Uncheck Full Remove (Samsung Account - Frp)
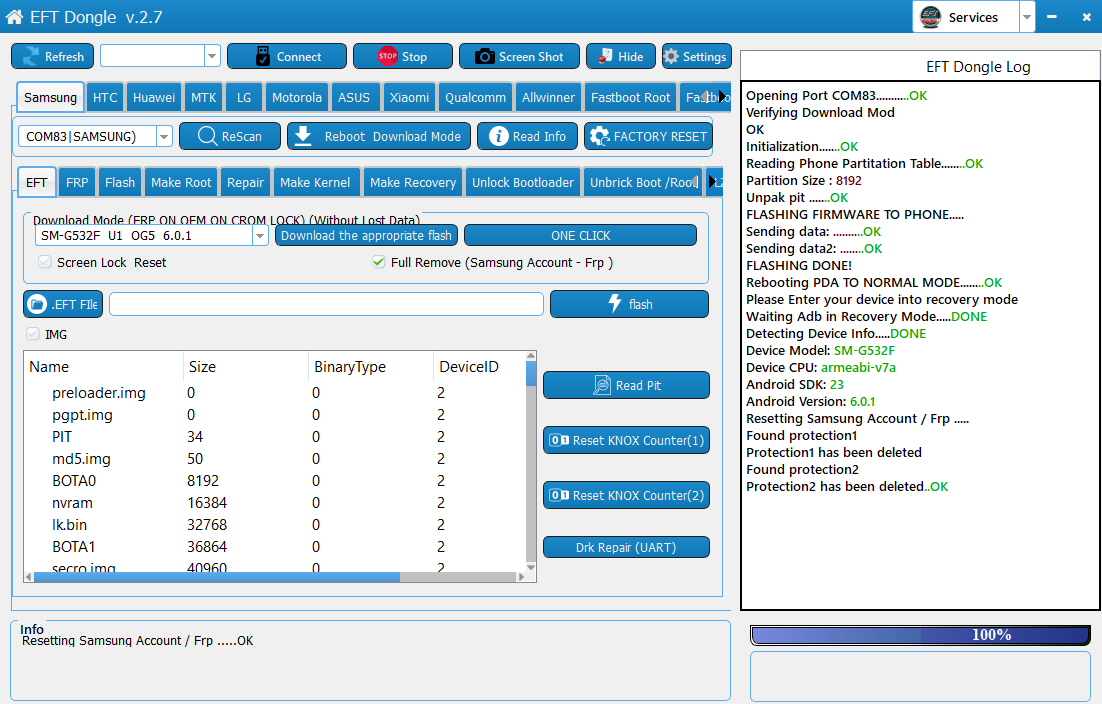 point(379,262)
